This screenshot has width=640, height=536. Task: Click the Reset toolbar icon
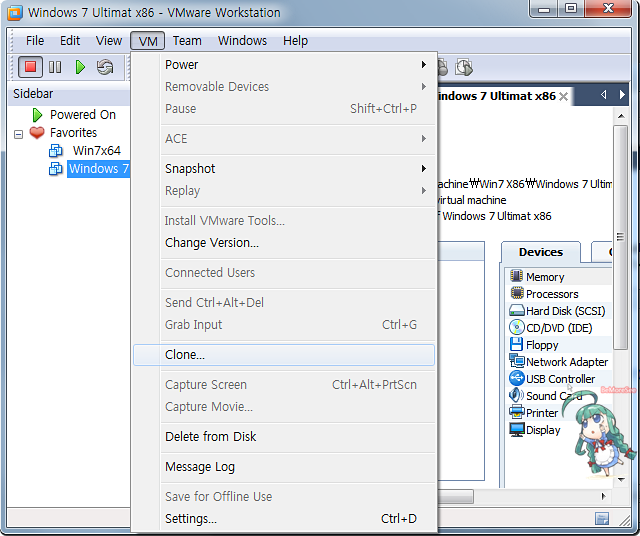105,67
